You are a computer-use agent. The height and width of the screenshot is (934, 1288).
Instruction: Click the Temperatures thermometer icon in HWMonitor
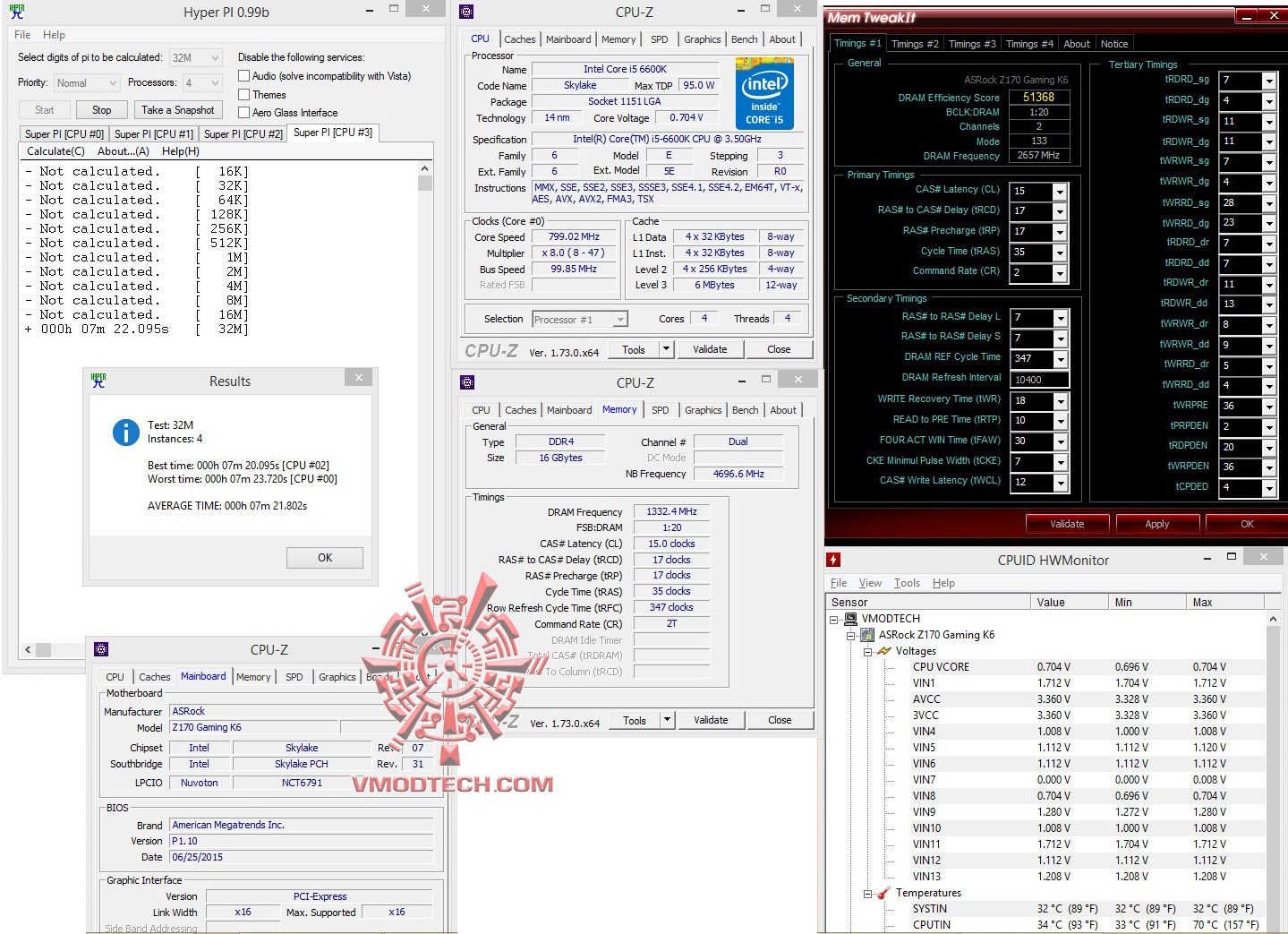883,893
